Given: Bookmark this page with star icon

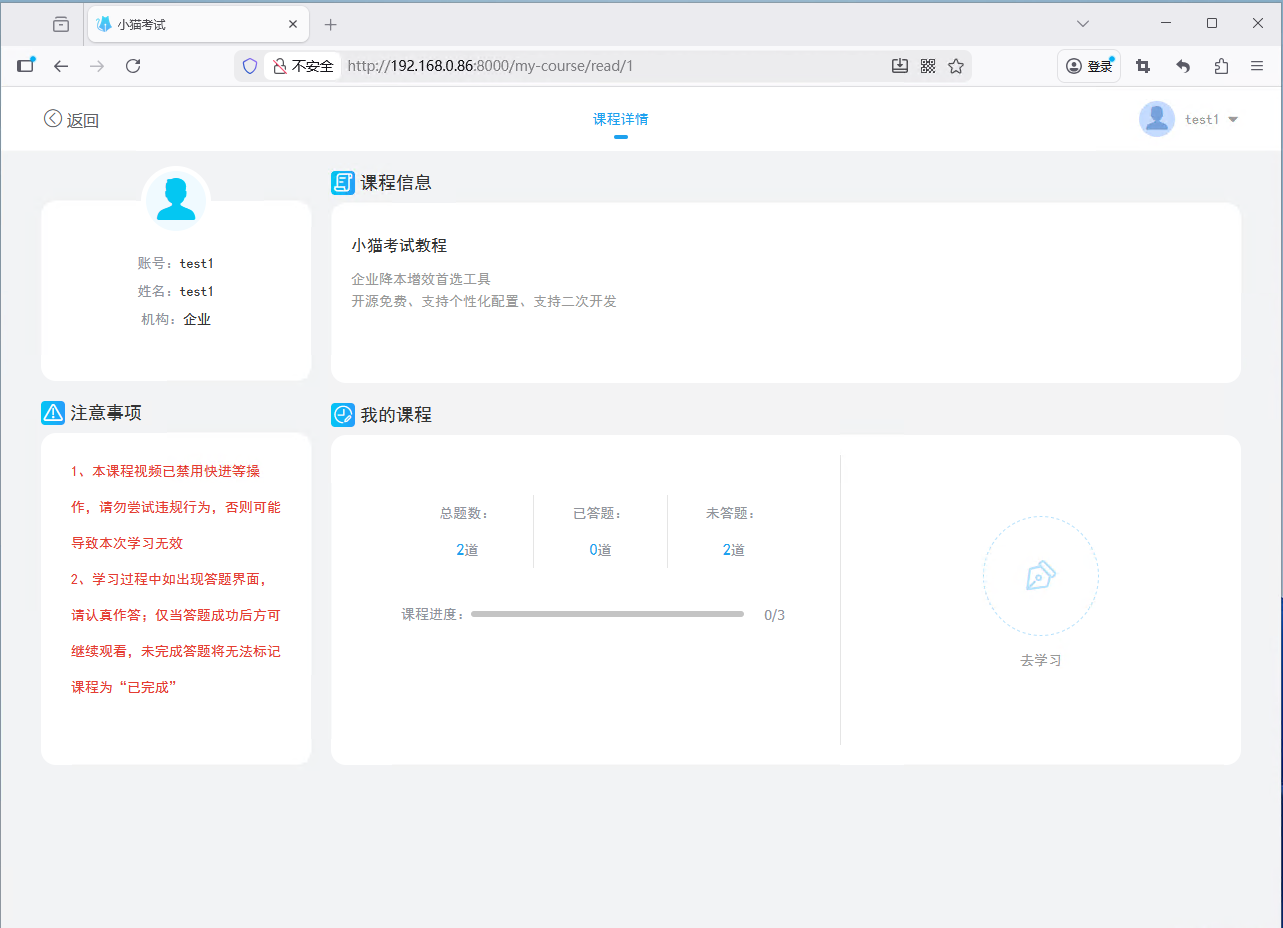Looking at the screenshot, I should pyautogui.click(x=956, y=66).
